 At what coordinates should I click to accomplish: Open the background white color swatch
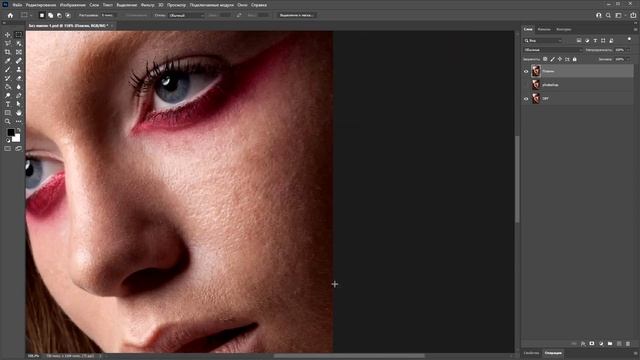pos(16,138)
